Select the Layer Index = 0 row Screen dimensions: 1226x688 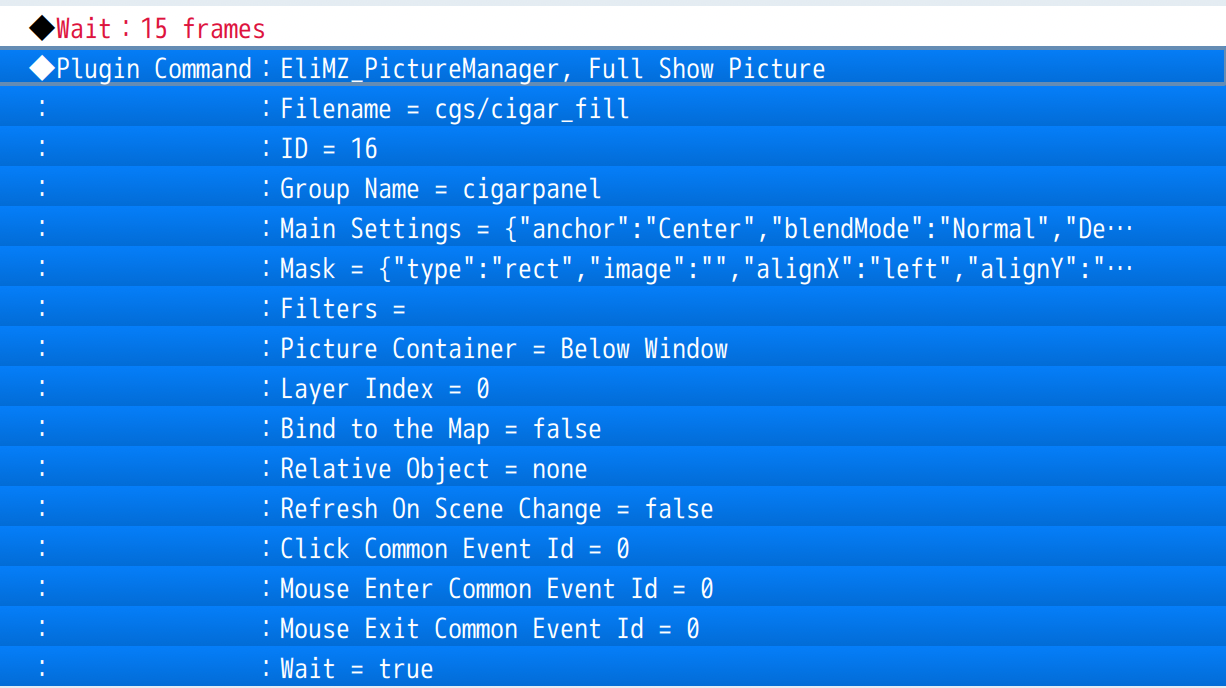384,389
